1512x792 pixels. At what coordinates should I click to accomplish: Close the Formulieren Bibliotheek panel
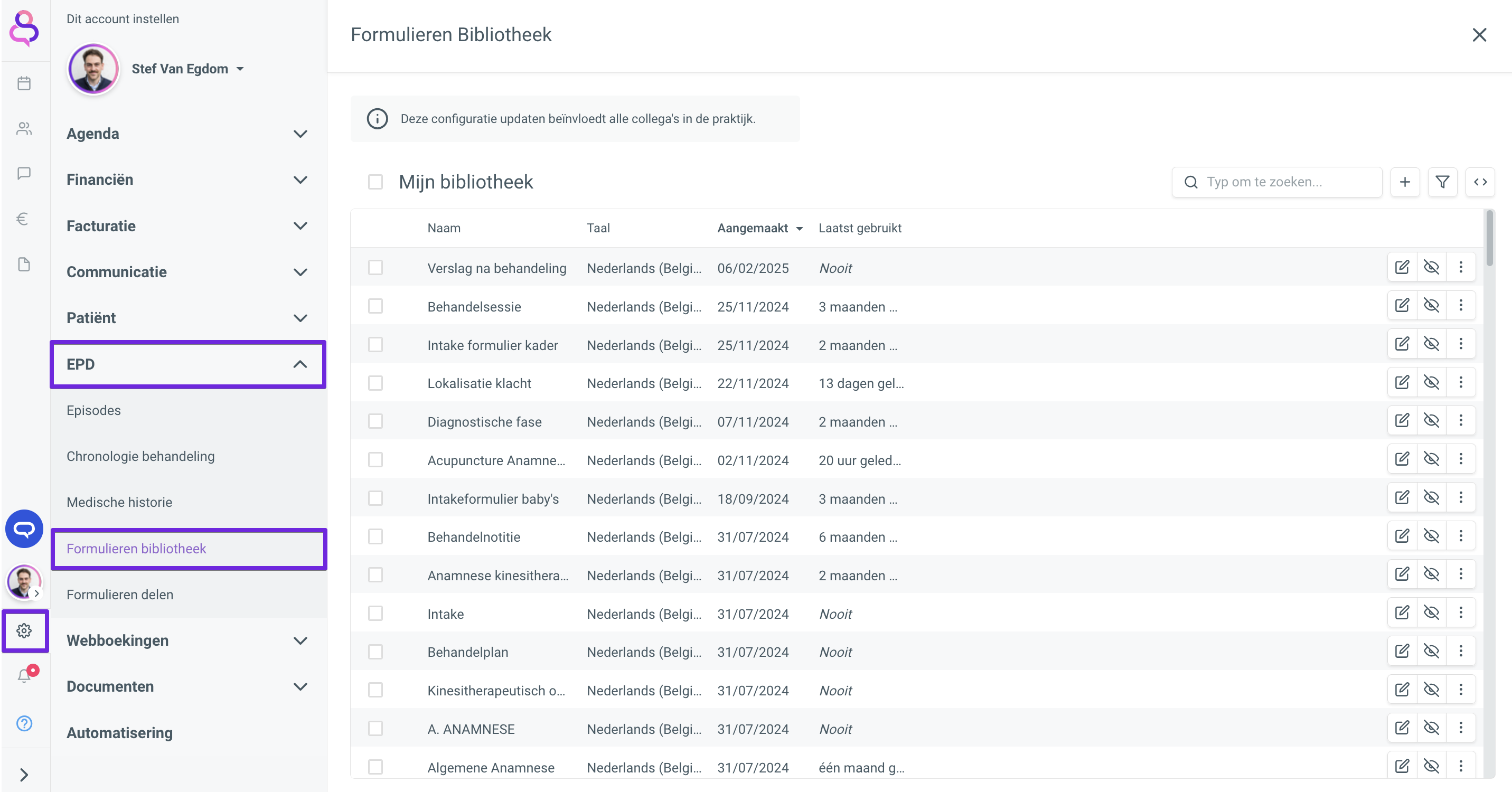[1479, 35]
